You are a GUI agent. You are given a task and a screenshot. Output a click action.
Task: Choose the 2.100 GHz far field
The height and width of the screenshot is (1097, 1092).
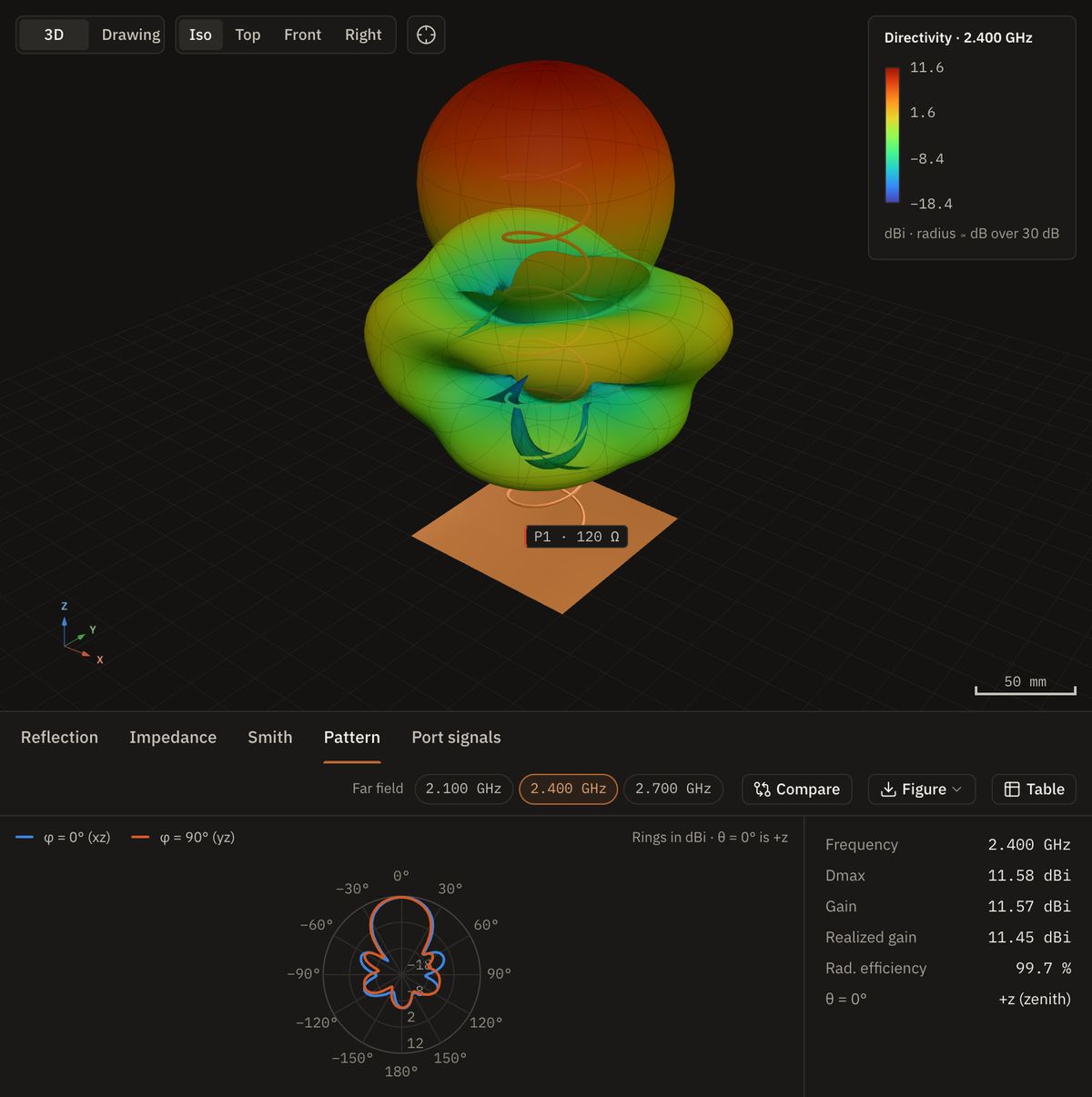tap(463, 789)
